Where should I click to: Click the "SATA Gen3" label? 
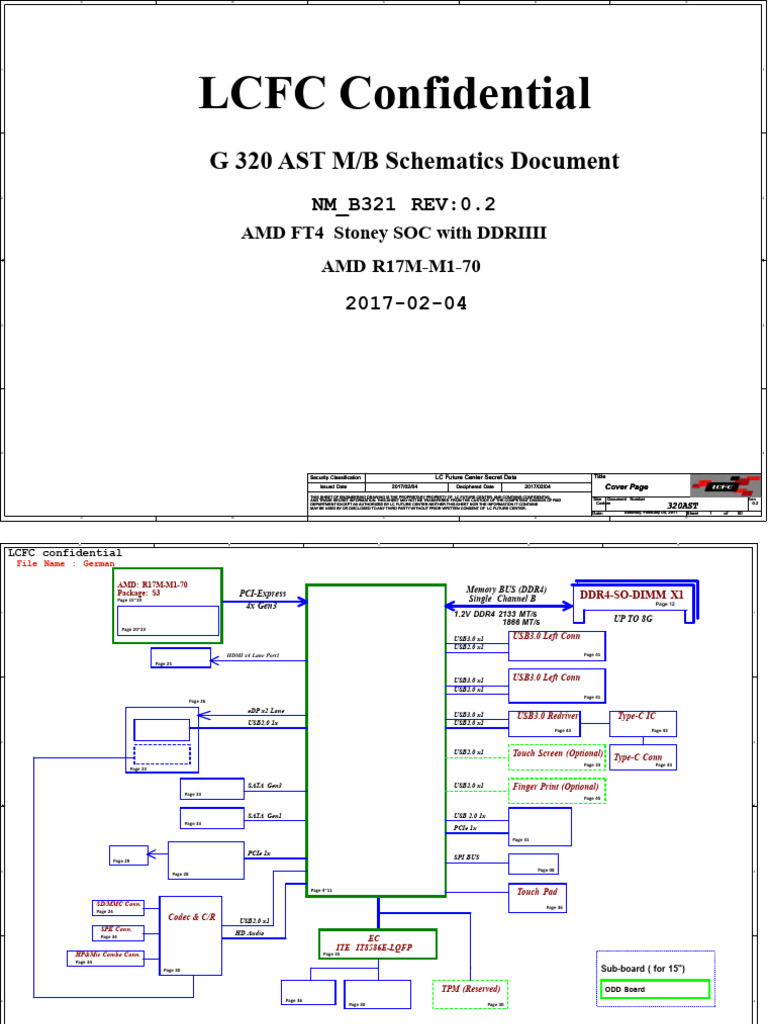tap(264, 785)
